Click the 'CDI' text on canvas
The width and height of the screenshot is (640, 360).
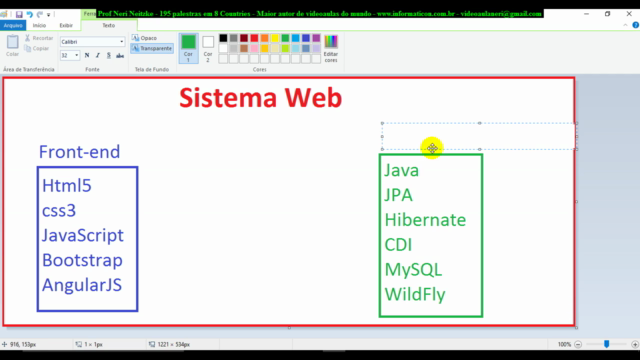(x=398, y=245)
